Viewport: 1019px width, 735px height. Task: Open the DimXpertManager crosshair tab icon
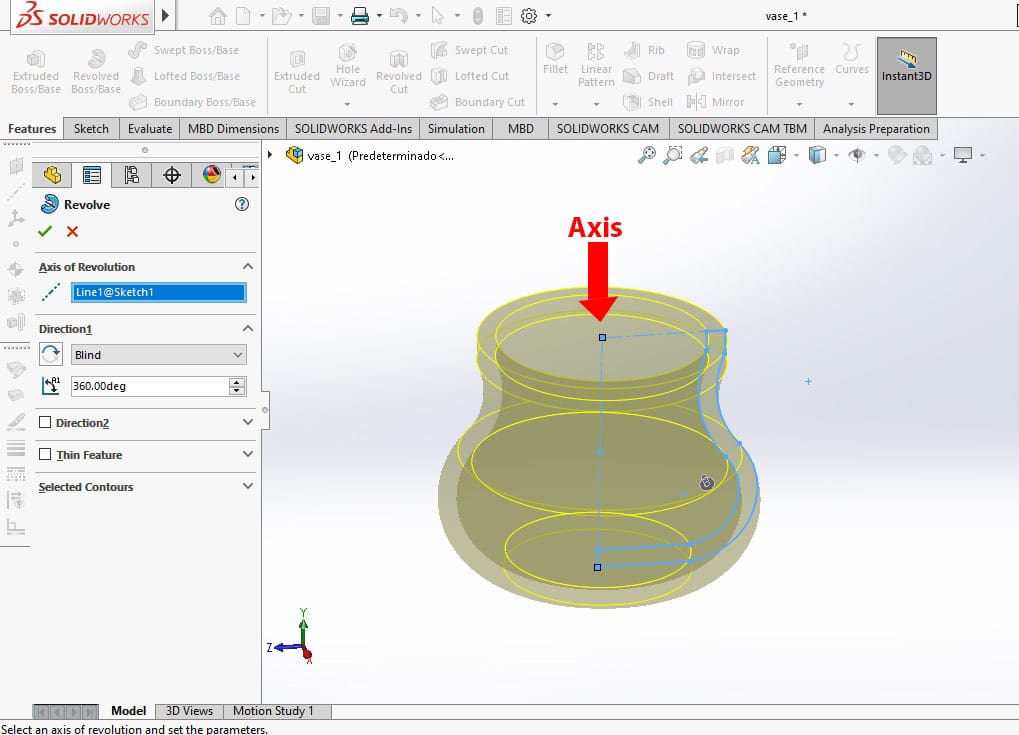tap(172, 175)
